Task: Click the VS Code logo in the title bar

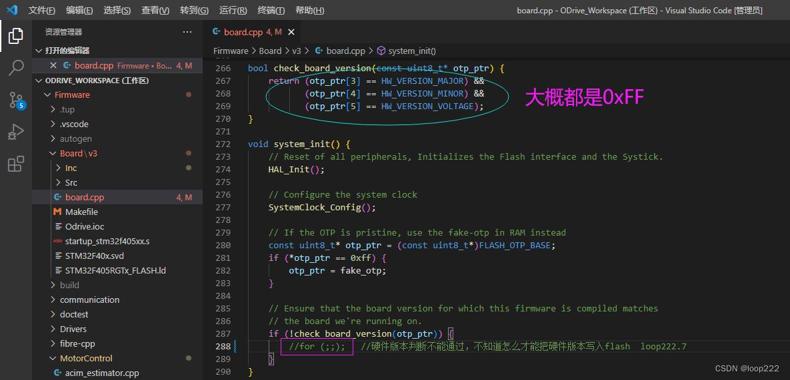Action: coord(12,10)
